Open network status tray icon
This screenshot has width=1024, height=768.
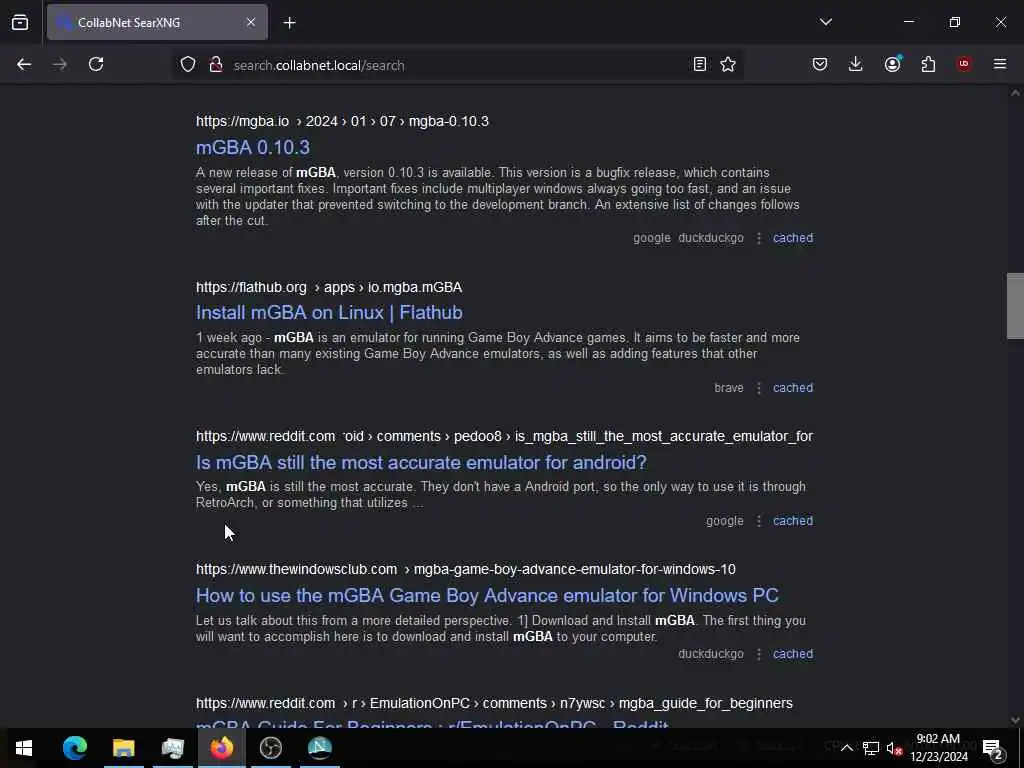871,748
